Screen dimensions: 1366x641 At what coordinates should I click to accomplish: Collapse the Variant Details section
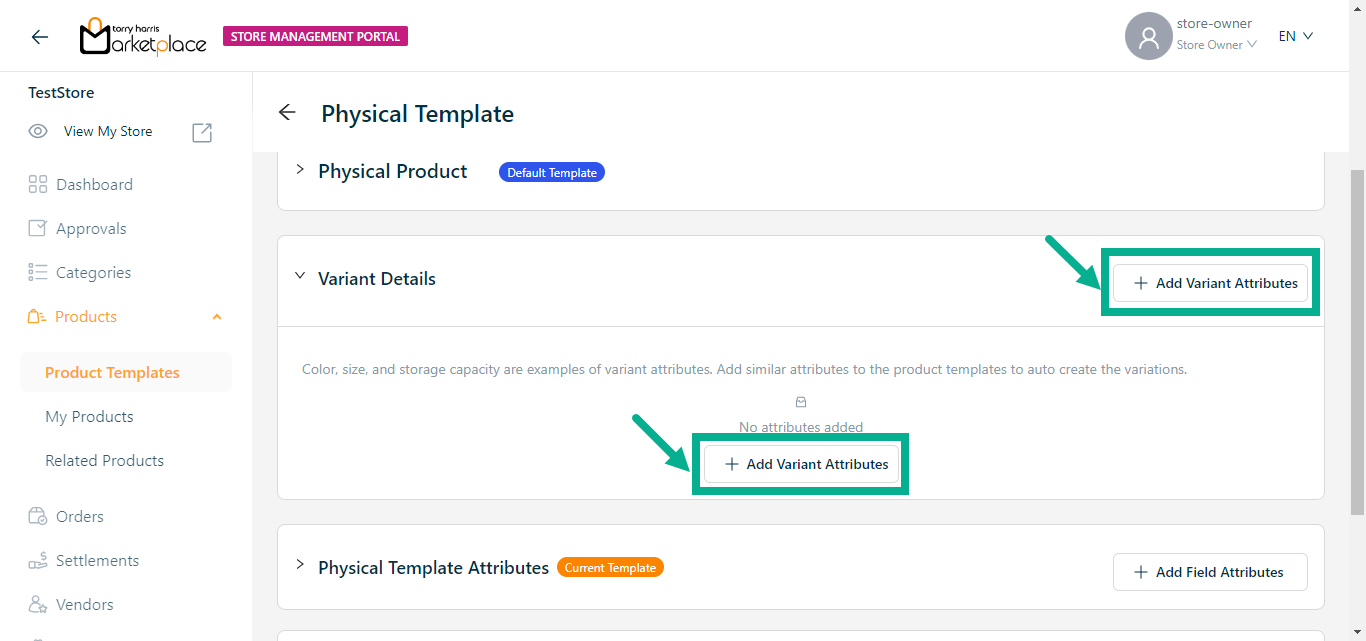pyautogui.click(x=299, y=277)
